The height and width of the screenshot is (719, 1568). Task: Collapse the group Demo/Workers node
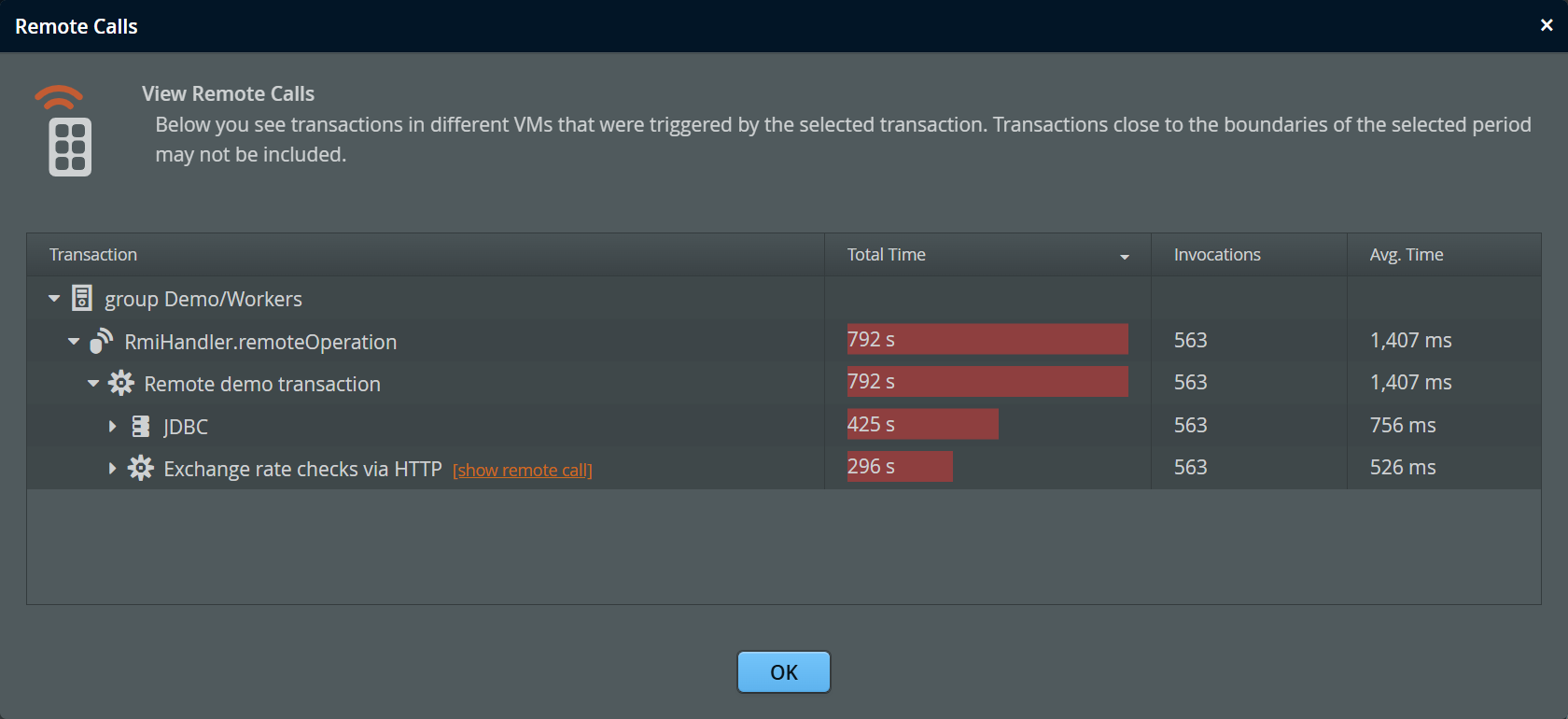(54, 299)
